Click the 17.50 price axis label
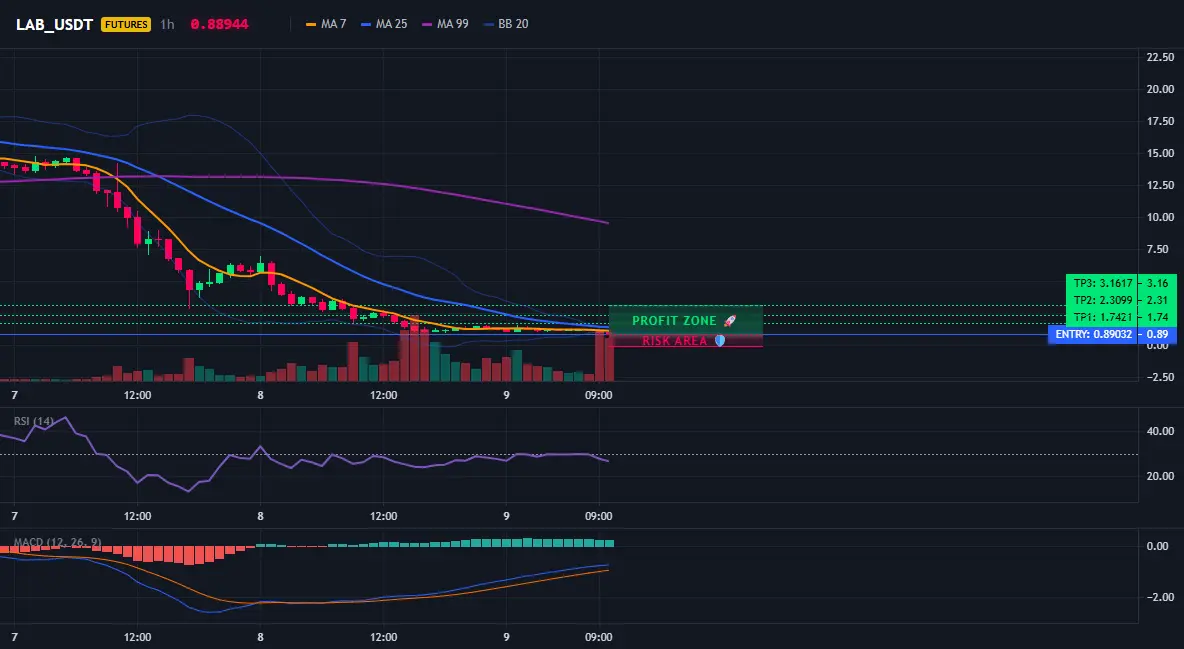This screenshot has width=1184, height=649. [1160, 121]
